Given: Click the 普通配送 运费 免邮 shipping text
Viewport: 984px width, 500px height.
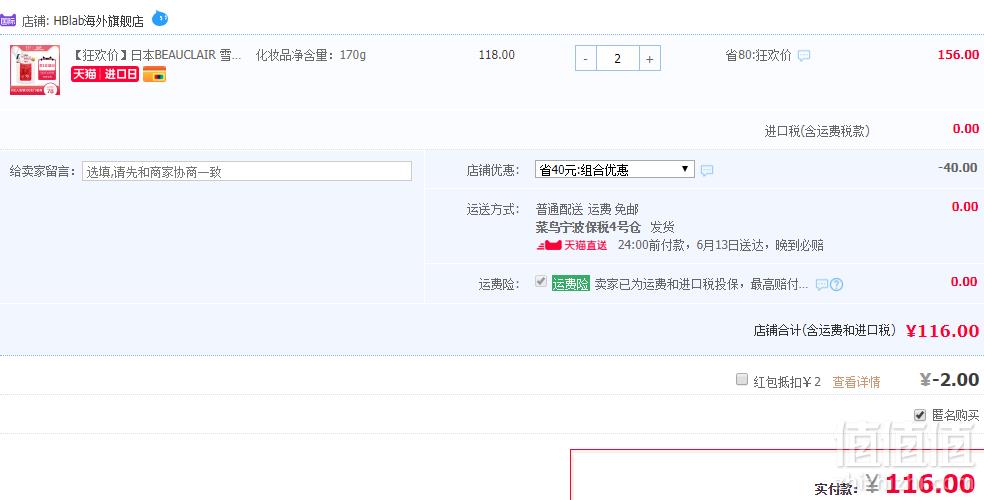Looking at the screenshot, I should coord(587,209).
